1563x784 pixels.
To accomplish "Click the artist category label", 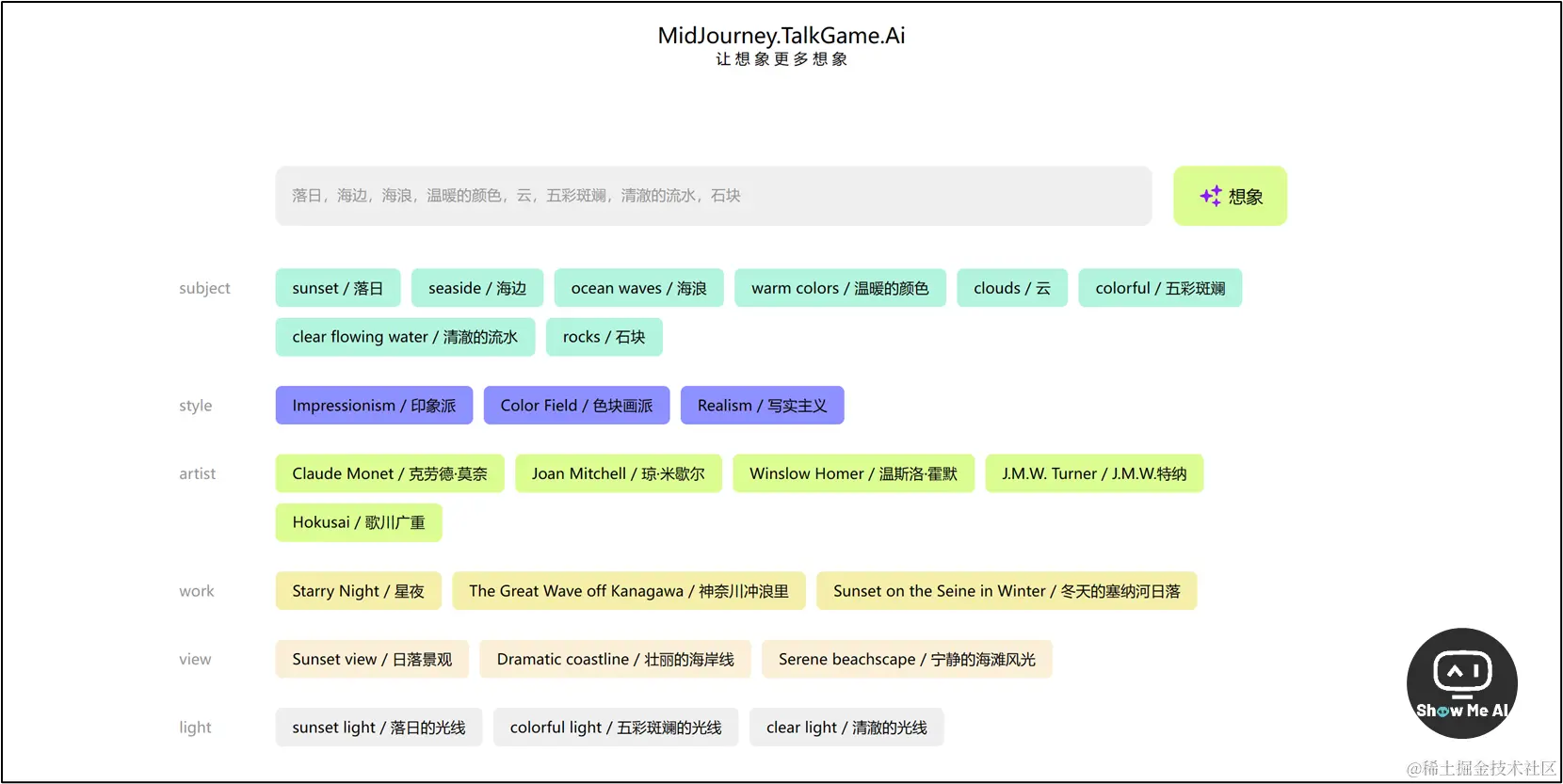I will [x=197, y=473].
